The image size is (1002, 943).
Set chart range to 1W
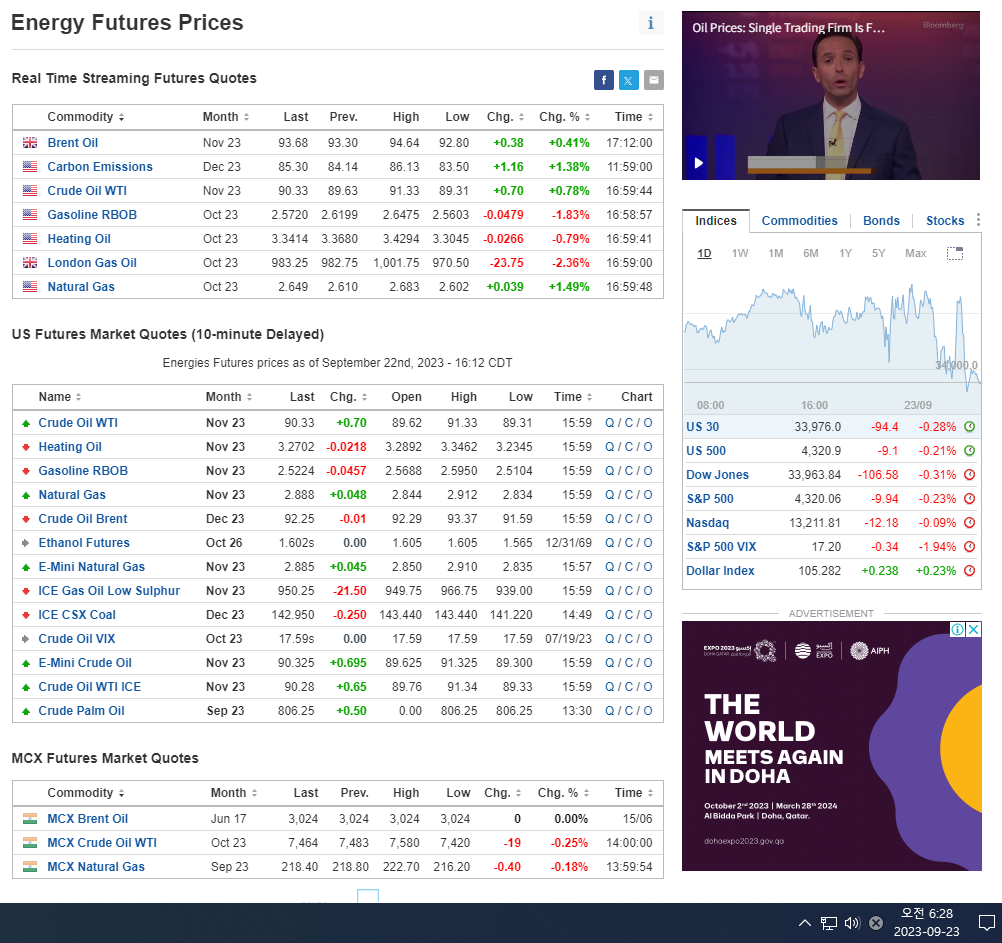tap(740, 253)
